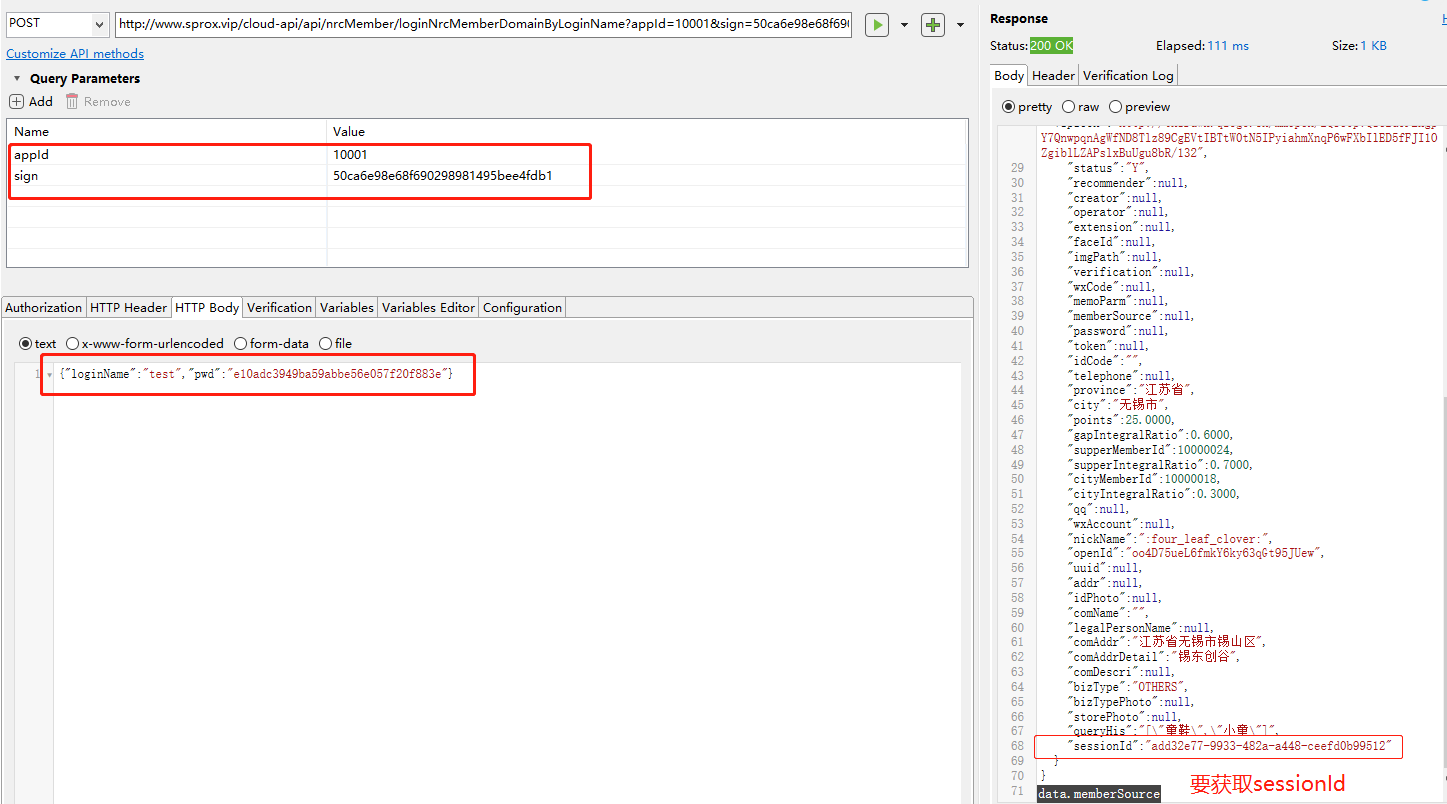Click into the request URL field
The width and height of the screenshot is (1447, 804).
483,24
